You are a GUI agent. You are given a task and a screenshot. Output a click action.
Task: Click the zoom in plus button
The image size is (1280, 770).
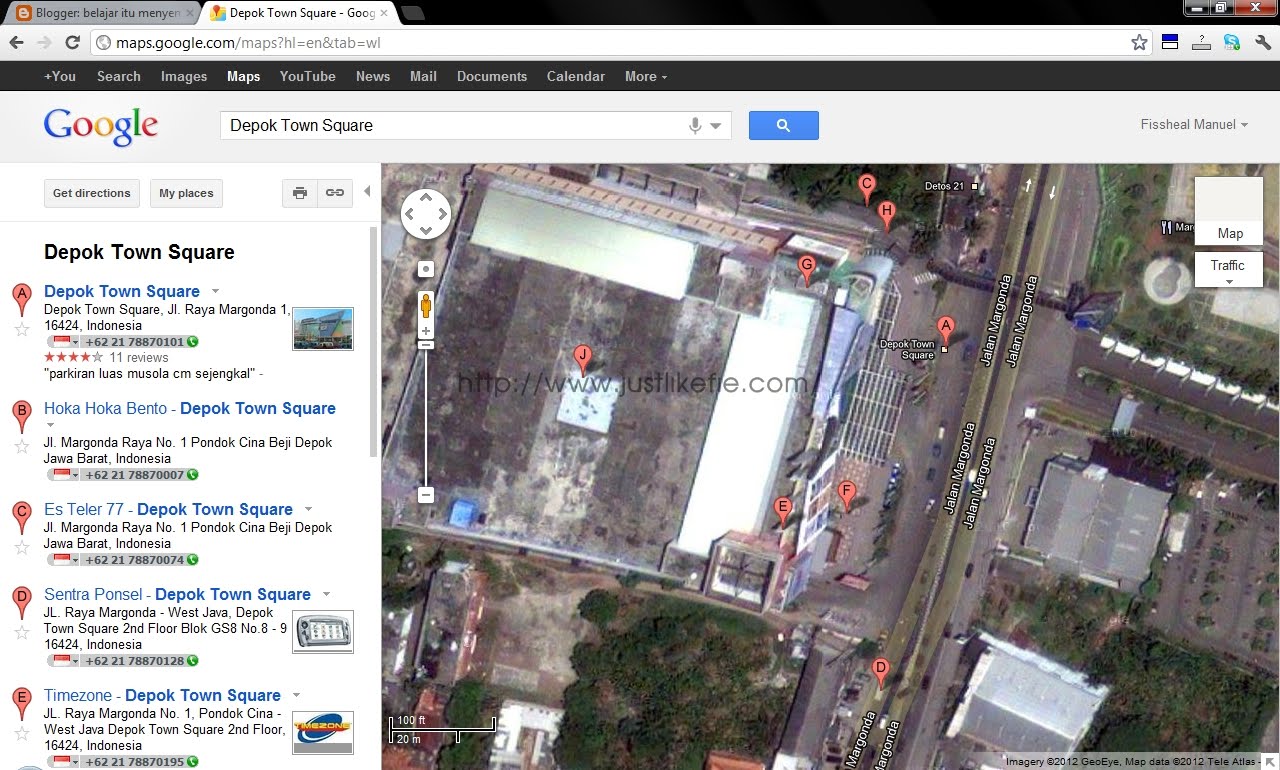pos(426,331)
